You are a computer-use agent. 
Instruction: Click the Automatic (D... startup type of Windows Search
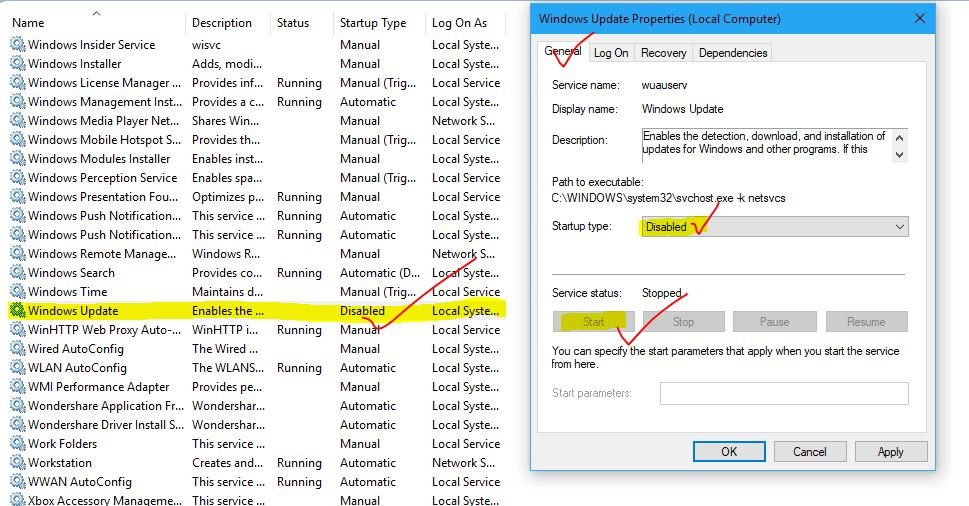379,272
